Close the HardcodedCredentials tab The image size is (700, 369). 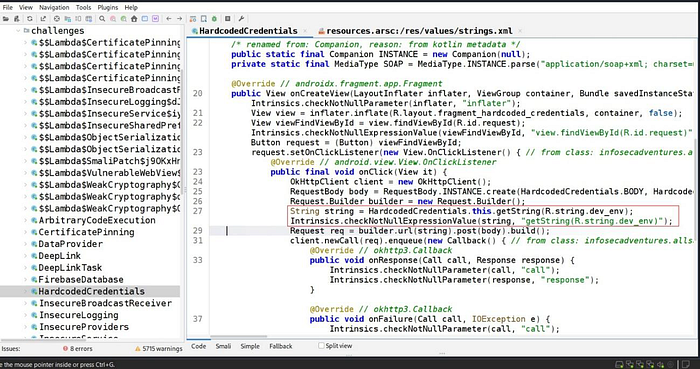pos(305,31)
